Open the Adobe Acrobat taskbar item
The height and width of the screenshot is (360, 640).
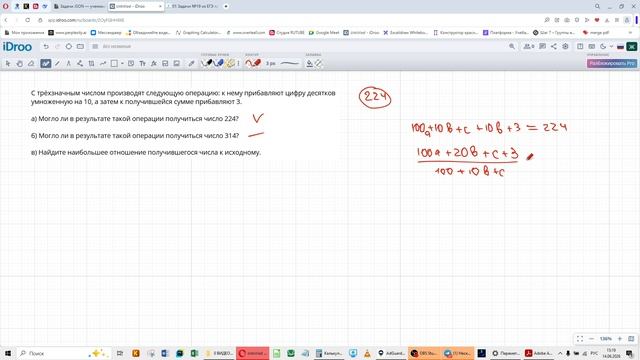point(539,353)
